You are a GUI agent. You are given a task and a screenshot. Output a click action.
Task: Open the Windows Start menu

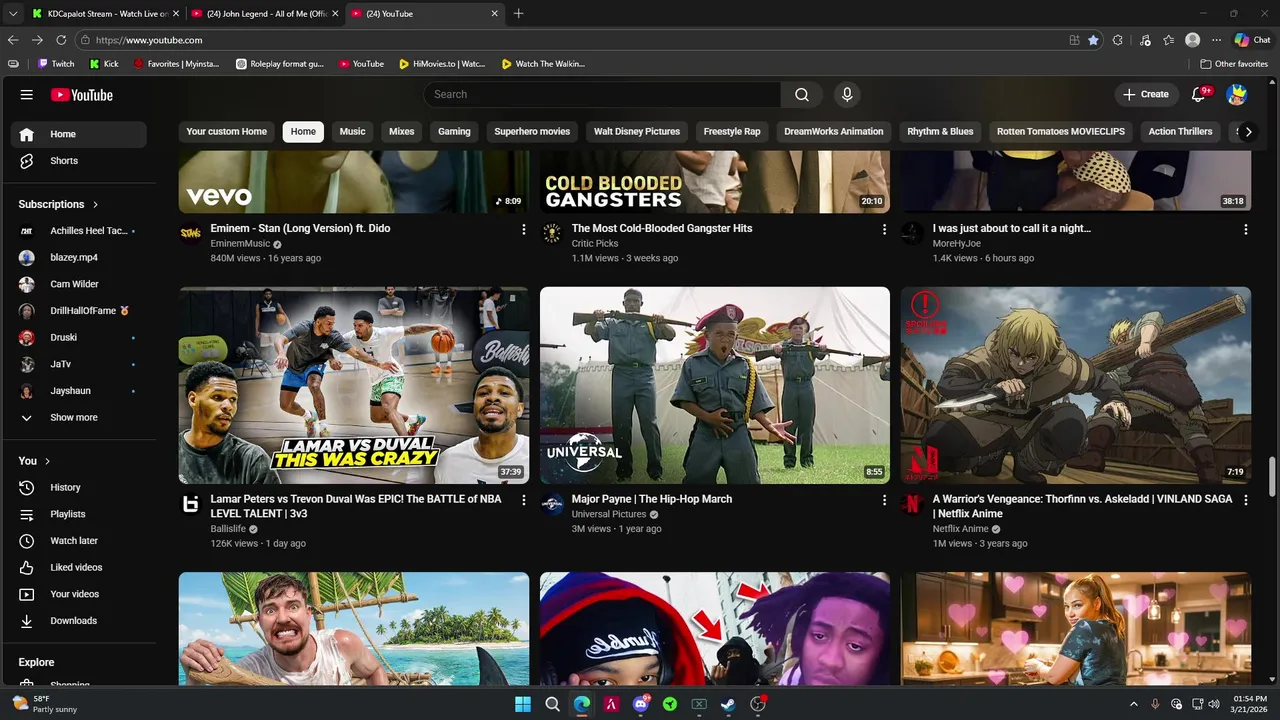tap(523, 704)
